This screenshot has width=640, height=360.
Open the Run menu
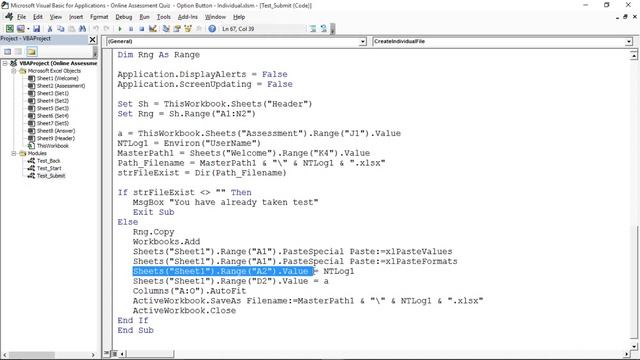pyautogui.click(x=144, y=17)
